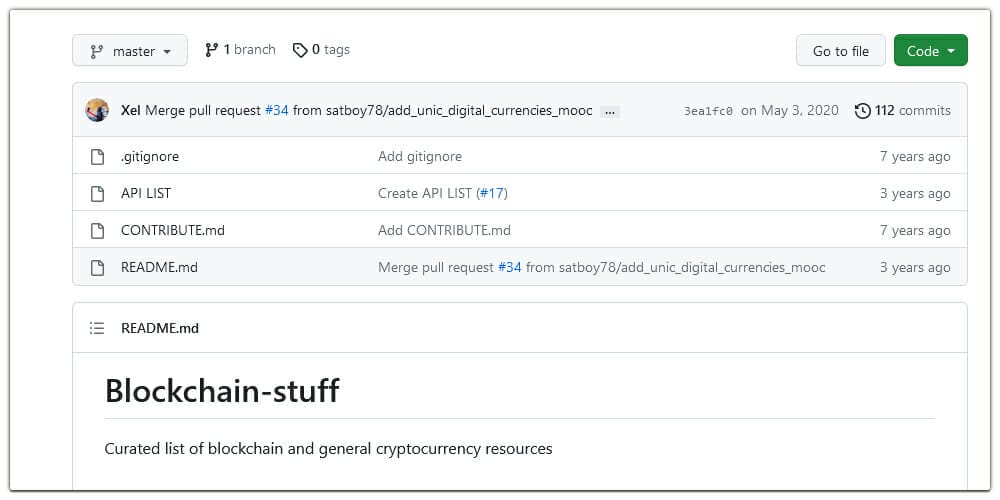Screen dimensions: 1000x500
Task: Open the README table of contents icon
Action: (97, 328)
